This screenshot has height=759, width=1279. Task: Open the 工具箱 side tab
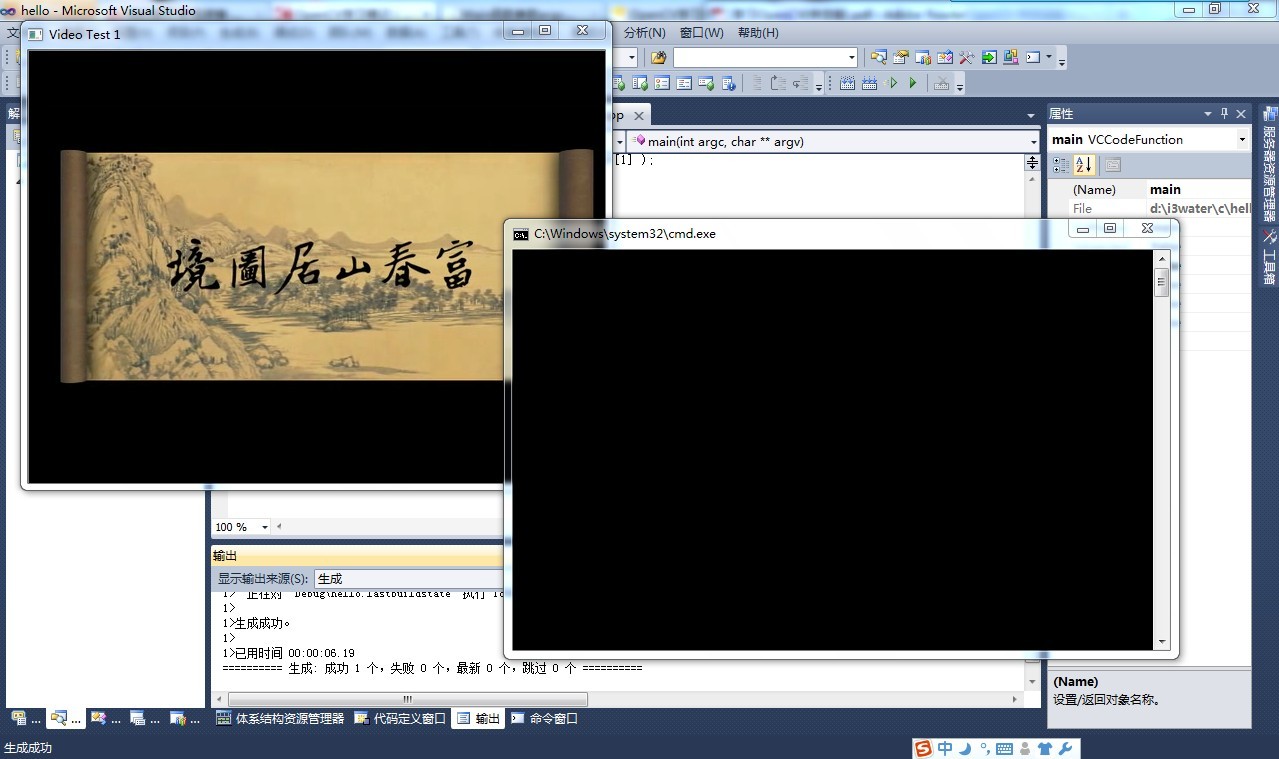pos(1269,257)
